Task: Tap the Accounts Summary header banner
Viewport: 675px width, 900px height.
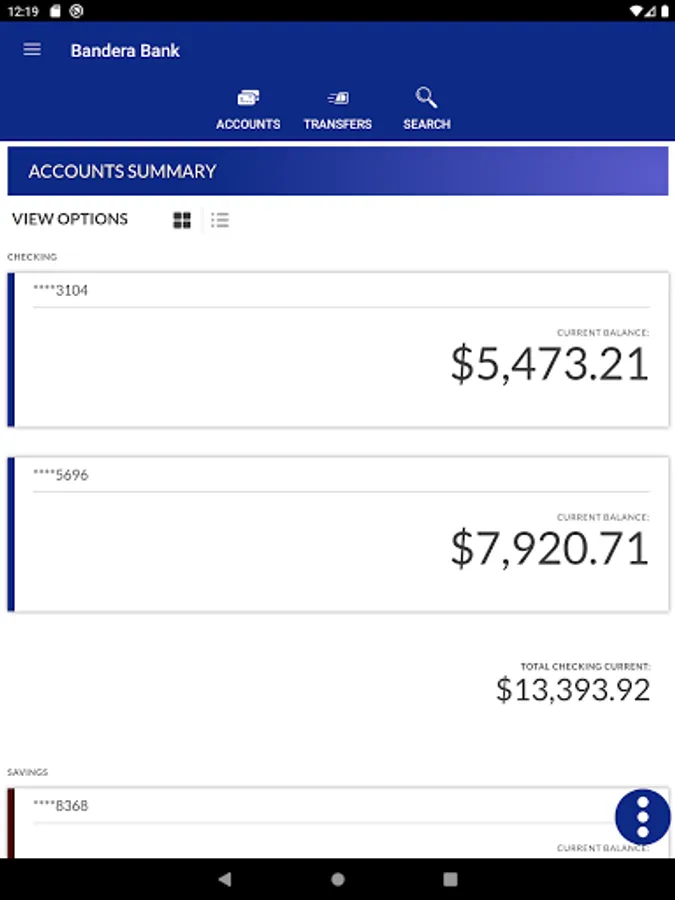Action: [338, 171]
